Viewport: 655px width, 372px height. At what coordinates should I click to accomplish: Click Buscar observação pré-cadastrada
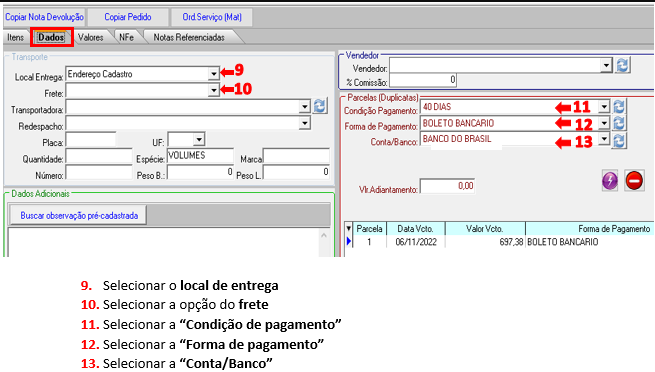click(79, 215)
